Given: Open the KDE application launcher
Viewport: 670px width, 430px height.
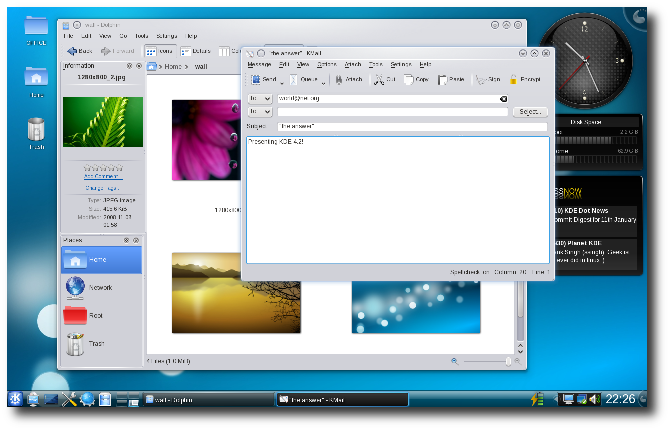Looking at the screenshot, I should point(17,400).
